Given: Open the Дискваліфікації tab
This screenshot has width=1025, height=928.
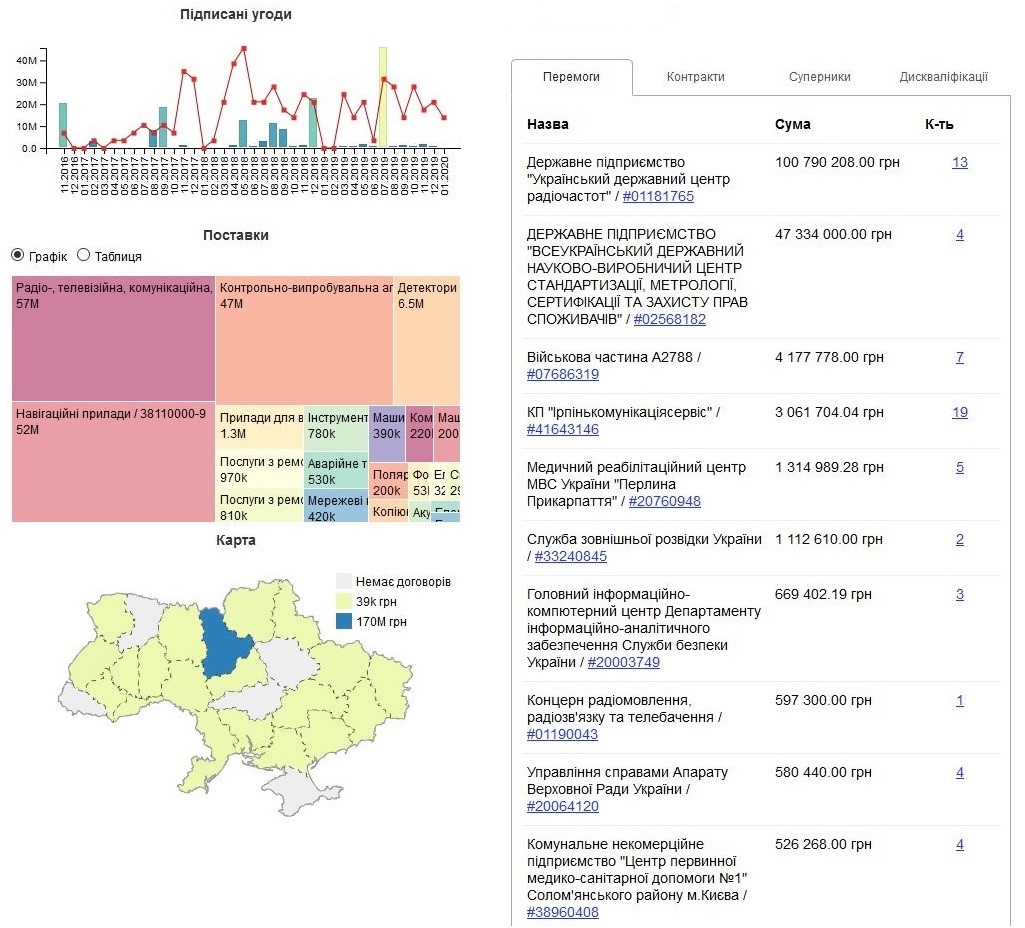Looking at the screenshot, I should pyautogui.click(x=943, y=77).
